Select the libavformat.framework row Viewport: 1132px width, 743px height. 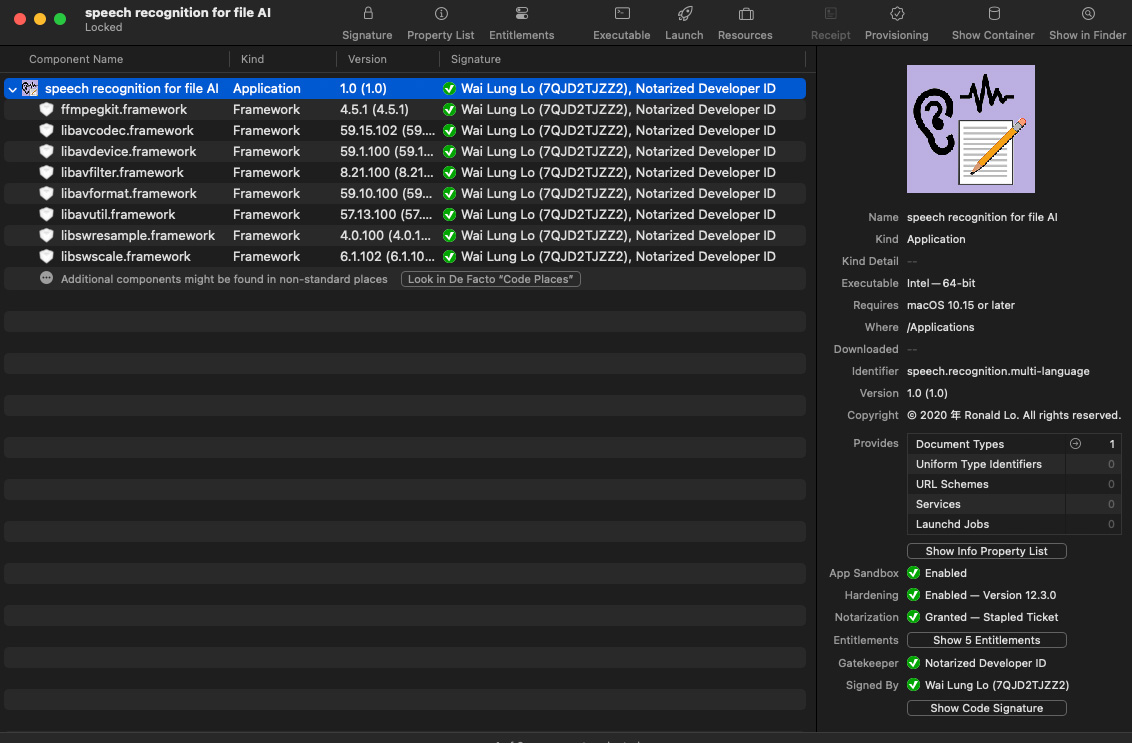(405, 194)
